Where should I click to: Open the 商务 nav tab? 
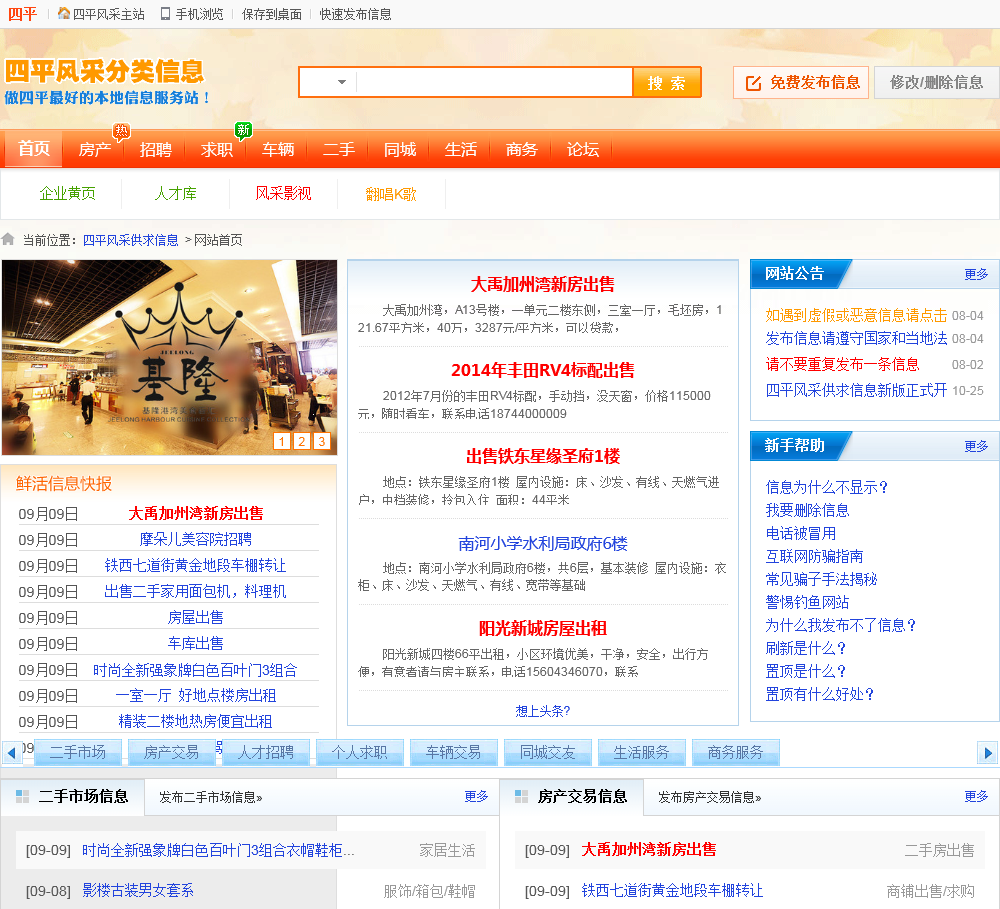pos(522,149)
